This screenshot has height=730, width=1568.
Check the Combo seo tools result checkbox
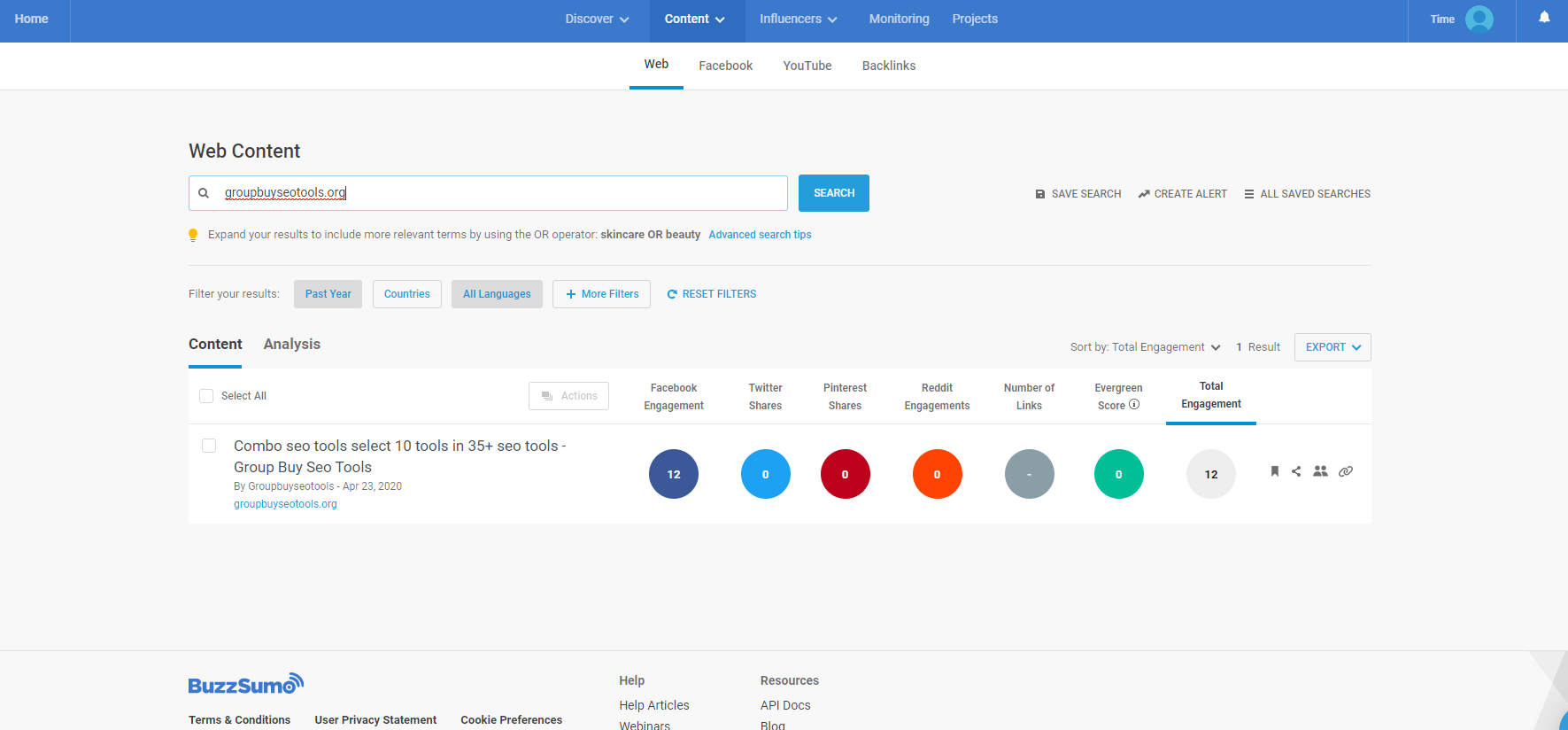point(209,446)
